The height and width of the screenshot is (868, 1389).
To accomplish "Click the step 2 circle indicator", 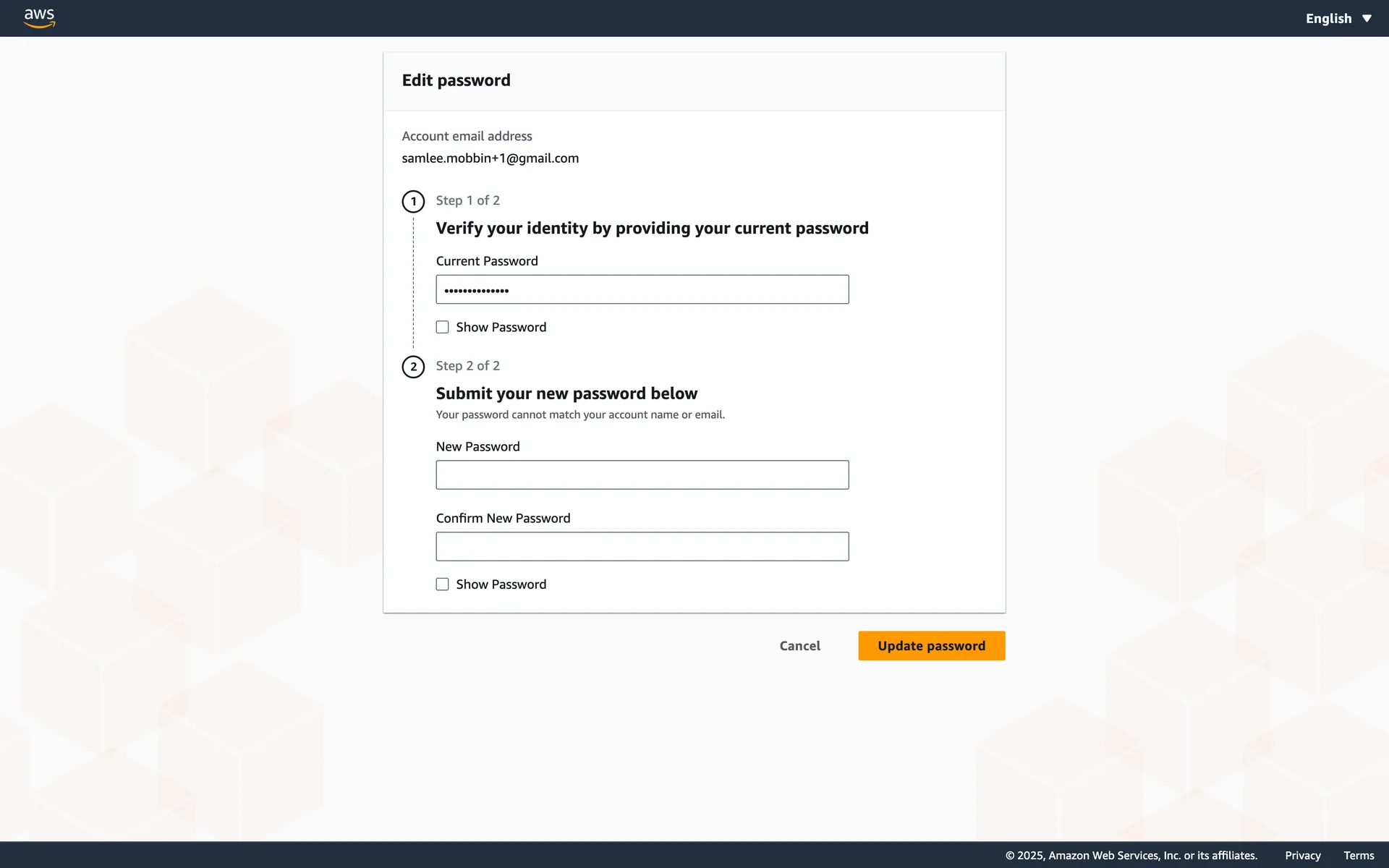I will [413, 367].
